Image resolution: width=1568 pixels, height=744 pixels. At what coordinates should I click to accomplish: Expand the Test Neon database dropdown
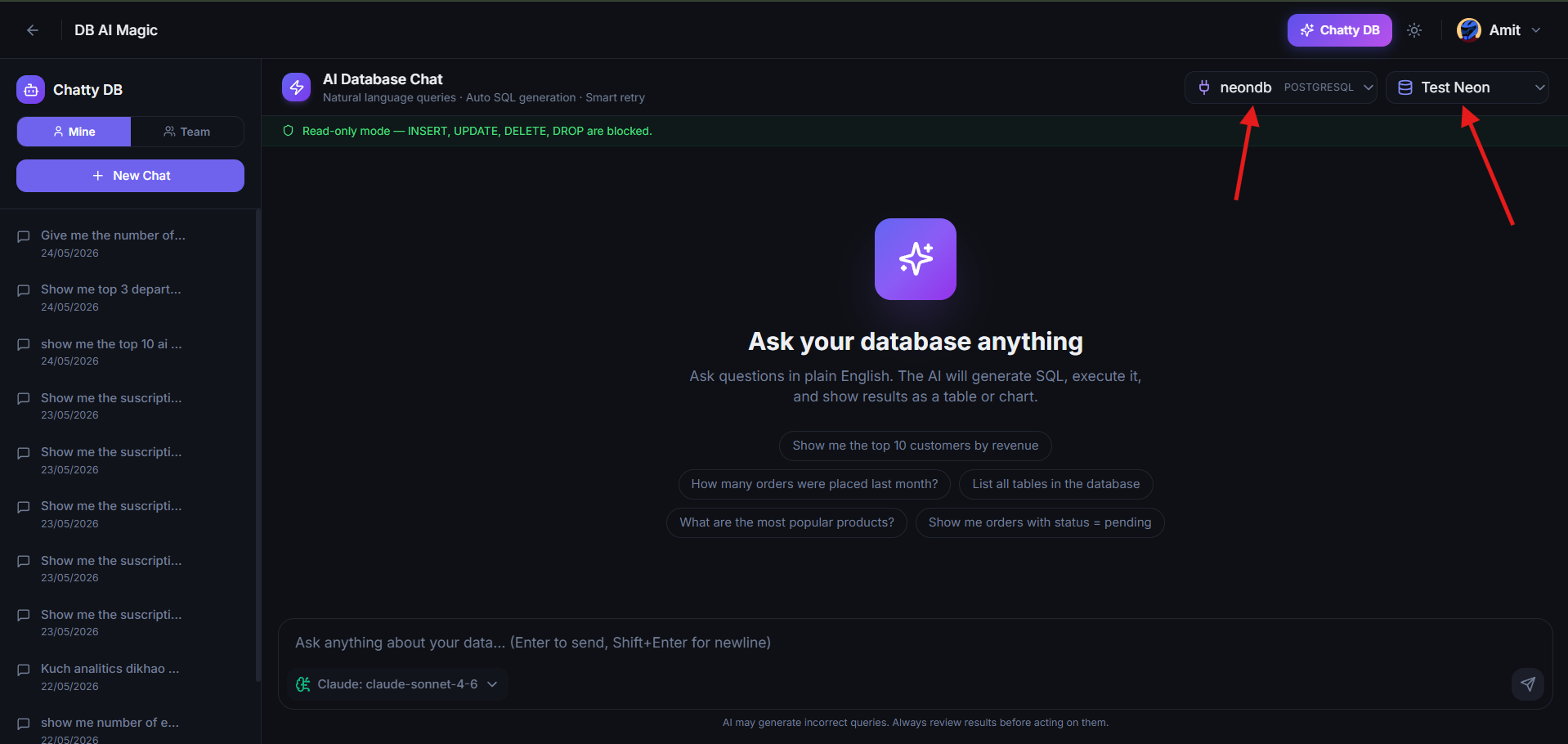pos(1467,87)
